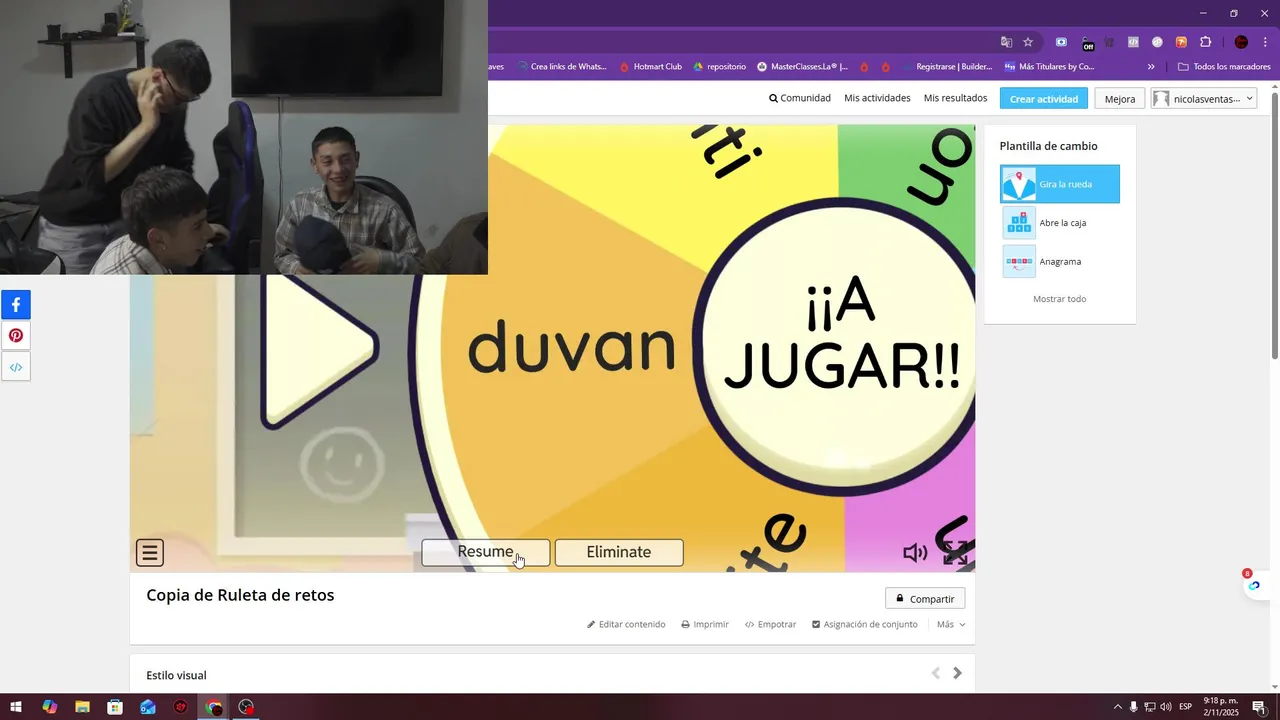Open the embed code side button
This screenshot has width=1280, height=720.
(16, 367)
